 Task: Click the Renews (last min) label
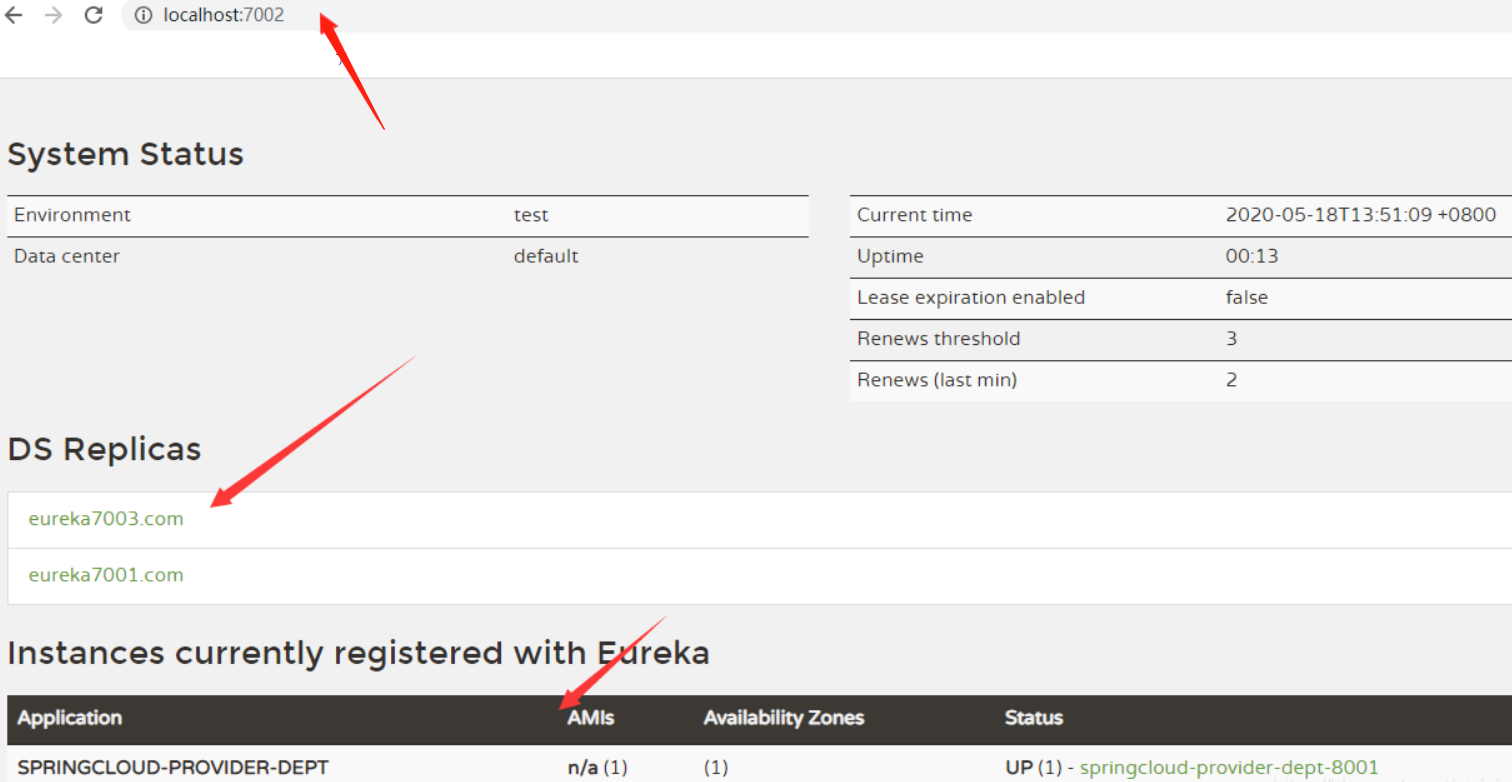point(937,380)
